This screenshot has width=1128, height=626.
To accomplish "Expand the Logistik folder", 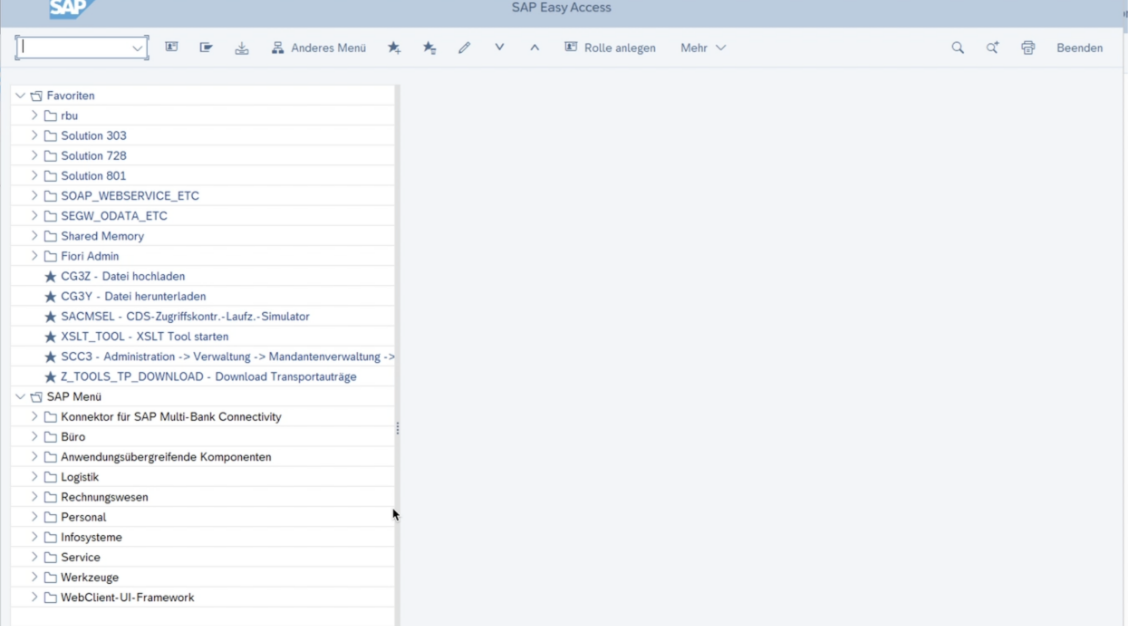I will [x=34, y=477].
